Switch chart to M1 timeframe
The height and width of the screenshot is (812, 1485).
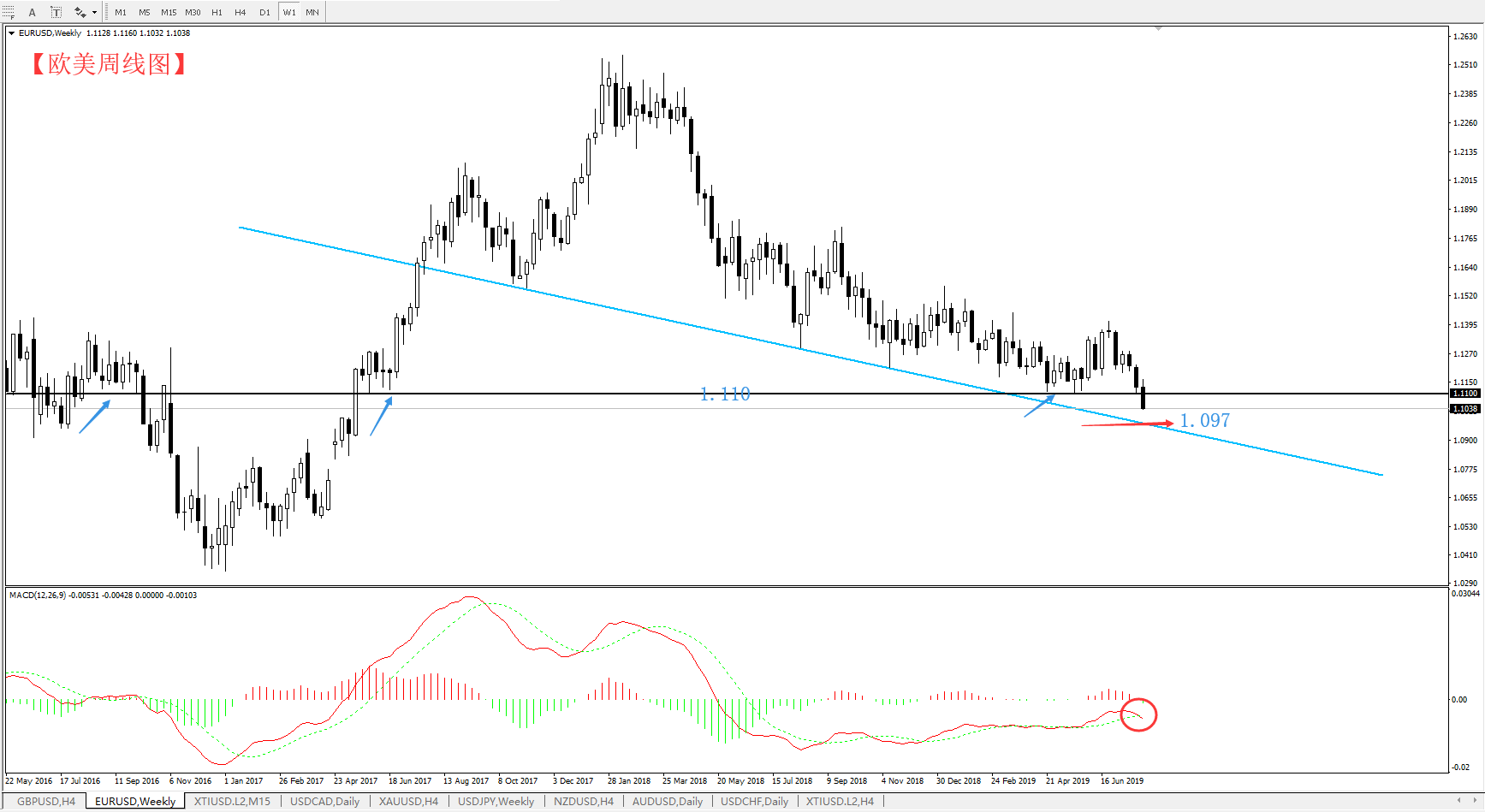pyautogui.click(x=121, y=12)
